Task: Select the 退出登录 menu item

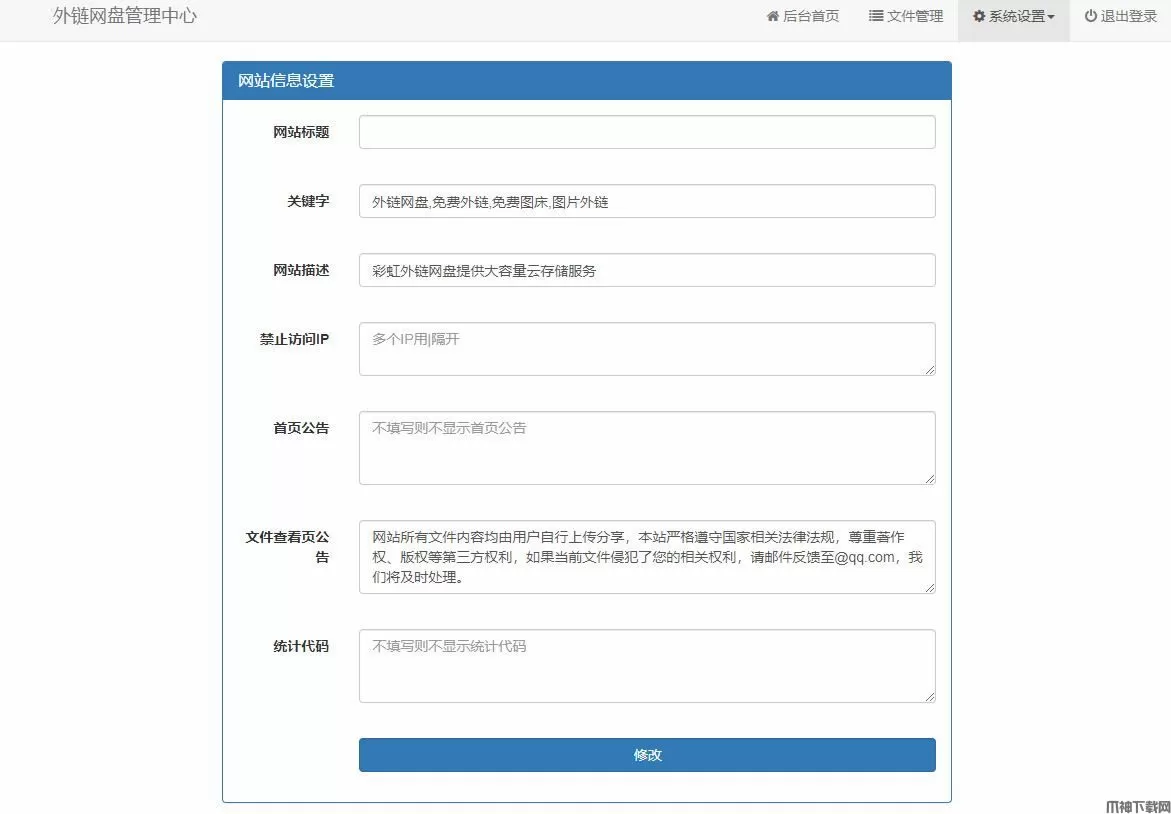Action: pyautogui.click(x=1120, y=16)
